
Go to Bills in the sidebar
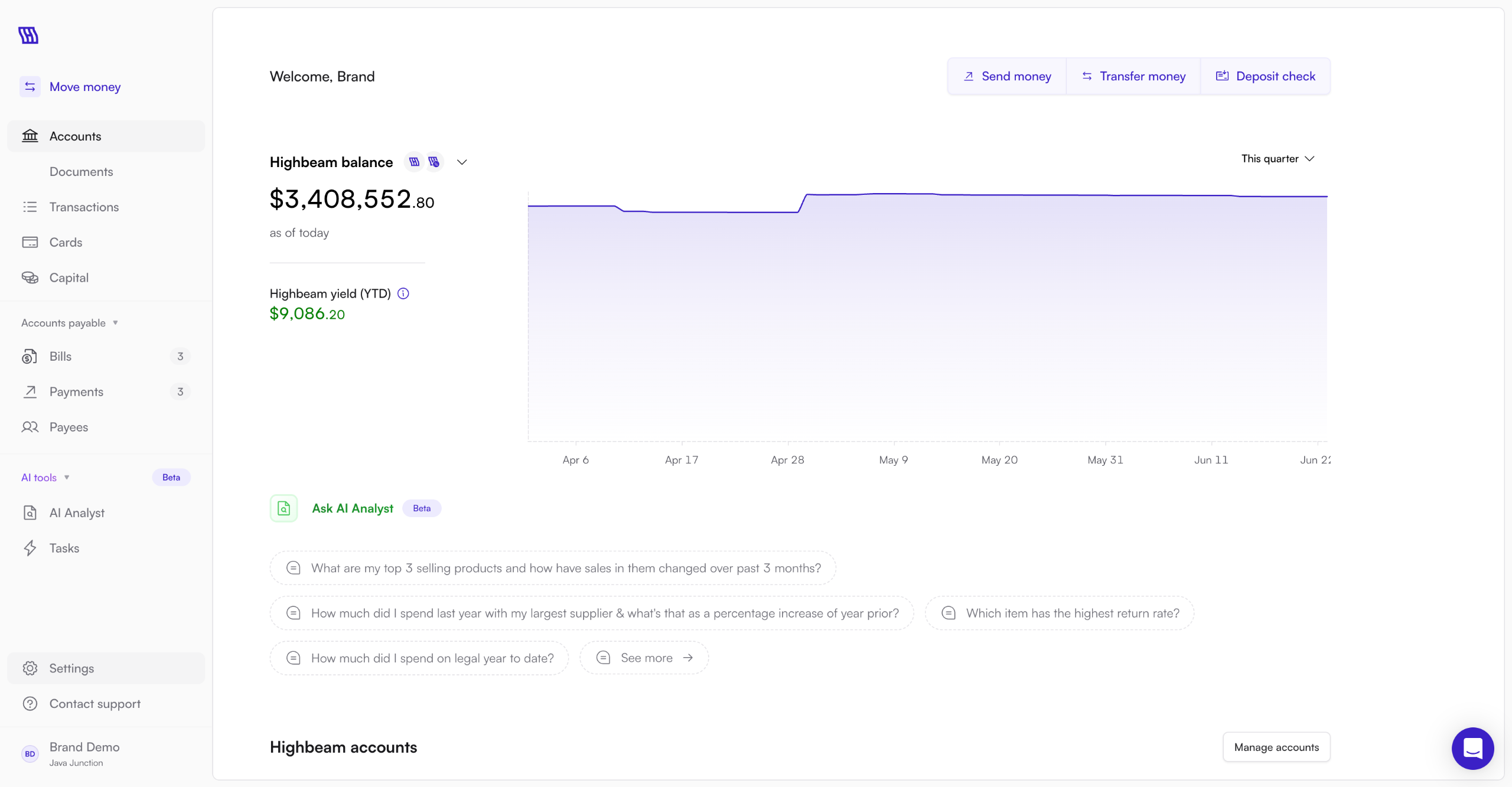(x=60, y=356)
